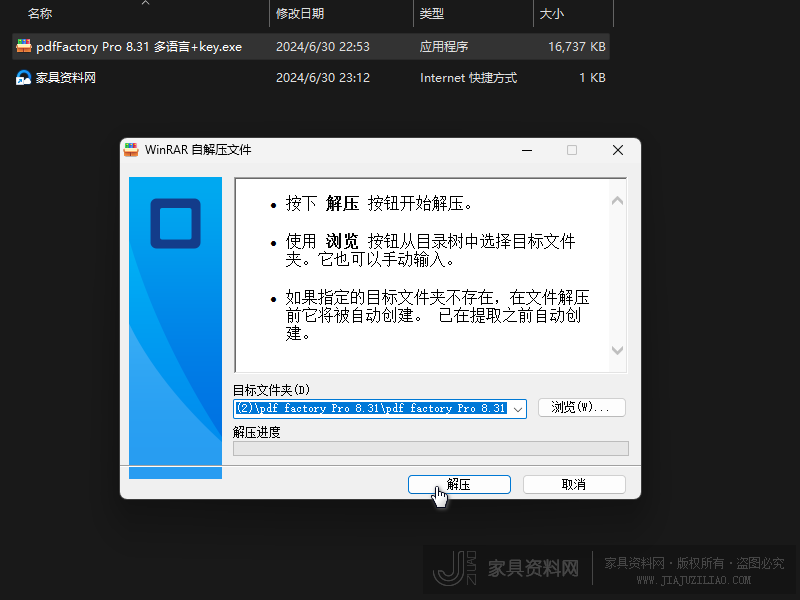800x600 pixels.
Task: Click the date 2024/6/30 22:53 cell
Action: [x=322, y=46]
